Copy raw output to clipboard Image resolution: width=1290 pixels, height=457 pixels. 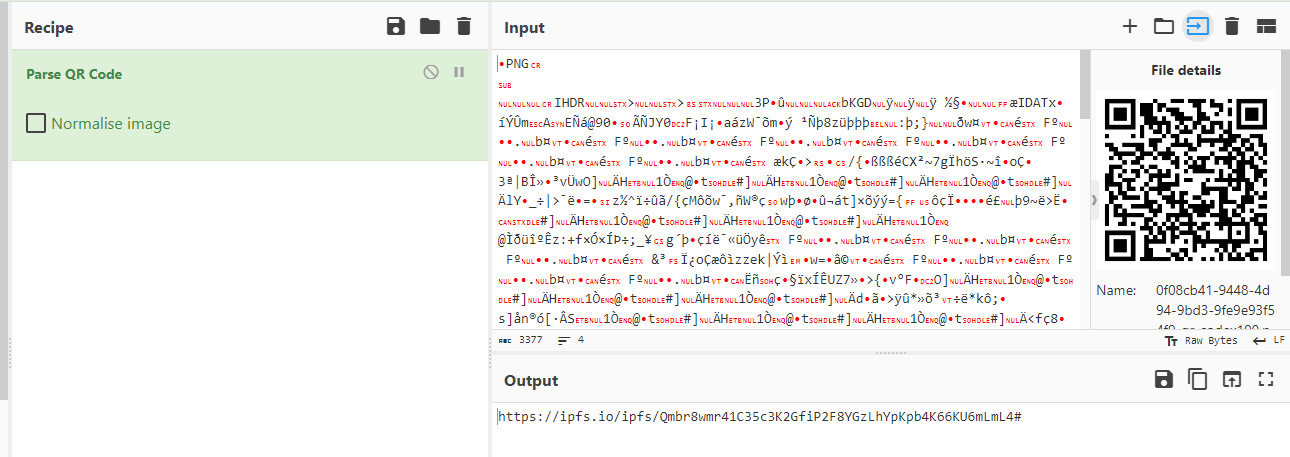point(1197,380)
